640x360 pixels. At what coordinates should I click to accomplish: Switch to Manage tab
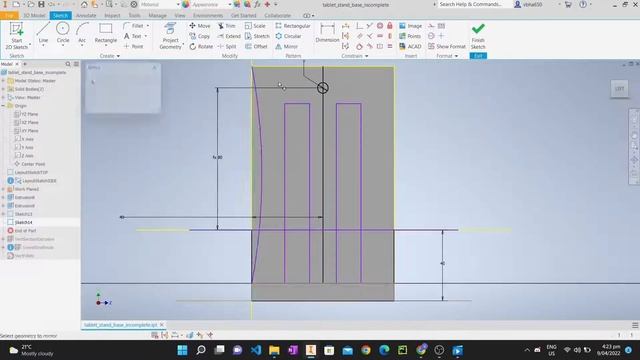pyautogui.click(x=157, y=16)
